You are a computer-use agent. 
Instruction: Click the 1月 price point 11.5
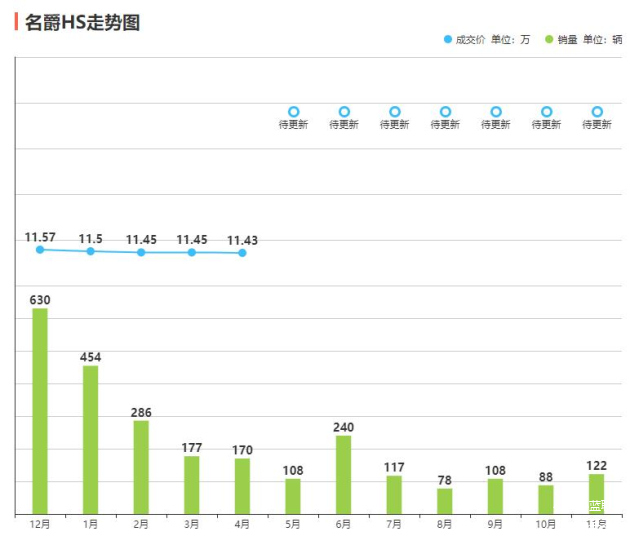point(90,251)
